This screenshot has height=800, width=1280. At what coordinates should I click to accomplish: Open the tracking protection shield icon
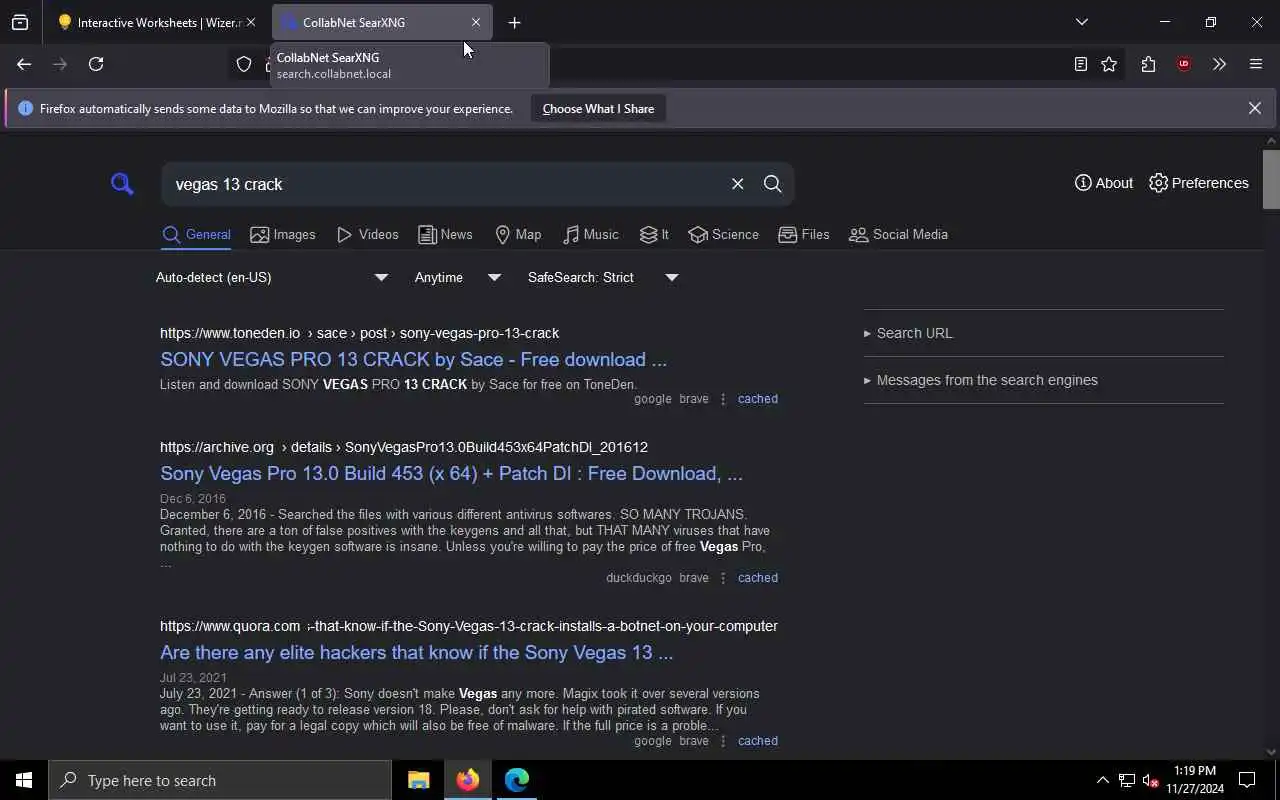pyautogui.click(x=244, y=64)
